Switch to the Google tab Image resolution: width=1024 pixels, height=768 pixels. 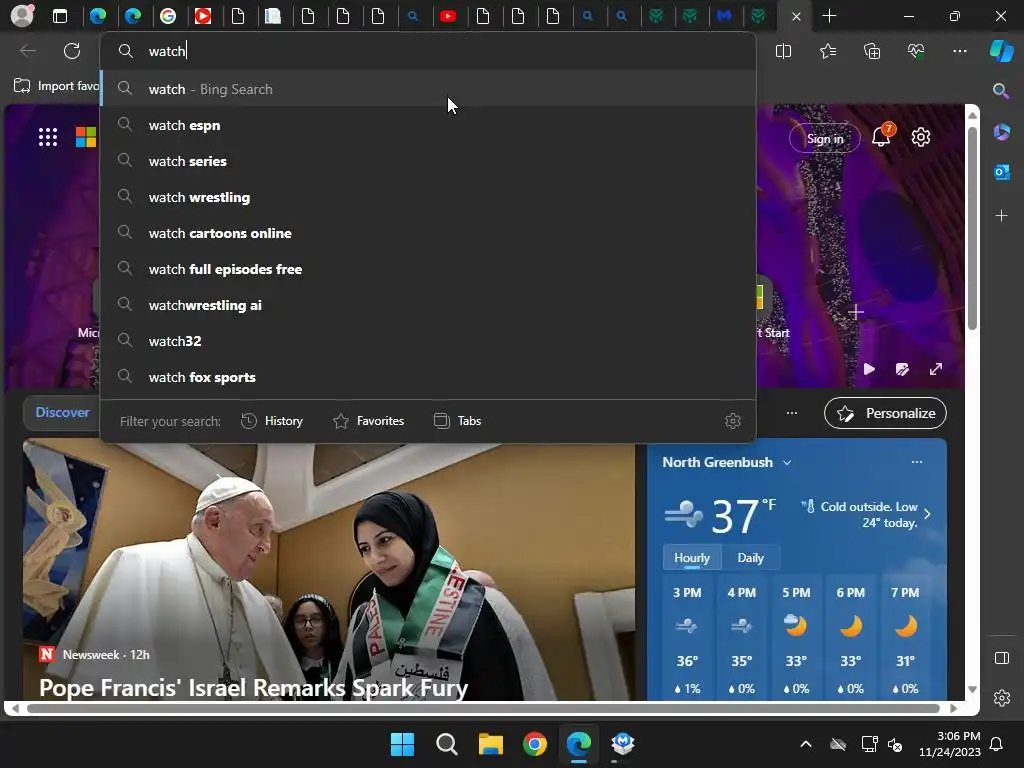[x=168, y=16]
